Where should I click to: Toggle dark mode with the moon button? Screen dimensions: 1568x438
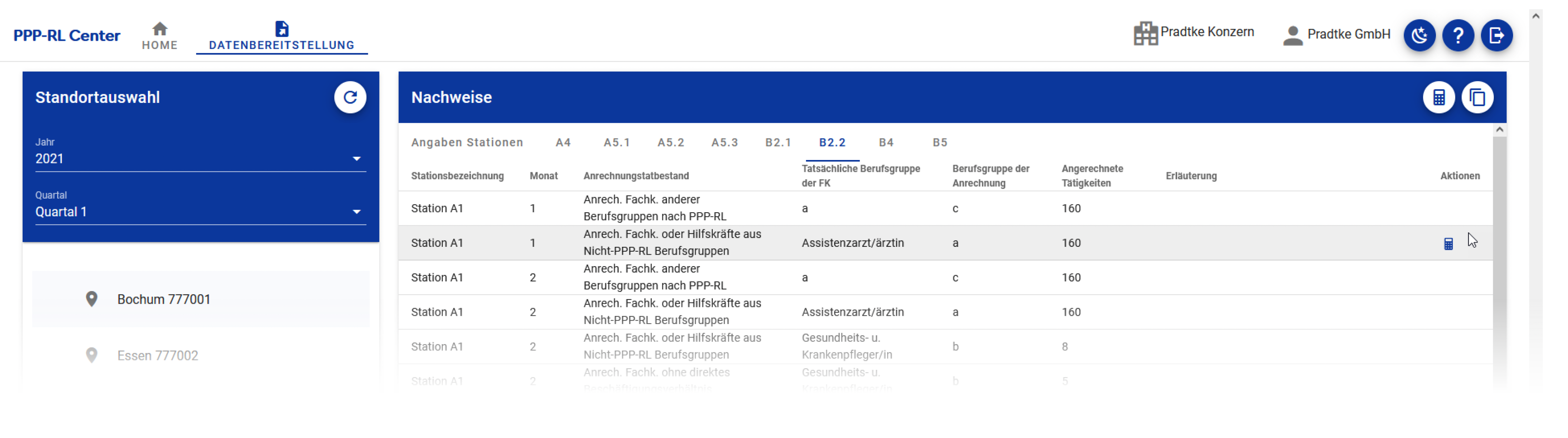coord(1419,35)
